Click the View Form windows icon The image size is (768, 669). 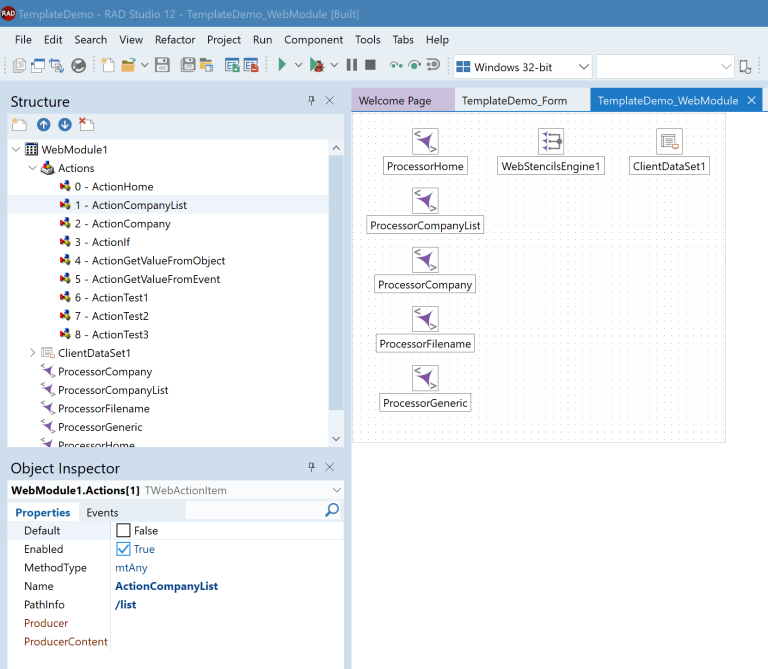[x=38, y=65]
